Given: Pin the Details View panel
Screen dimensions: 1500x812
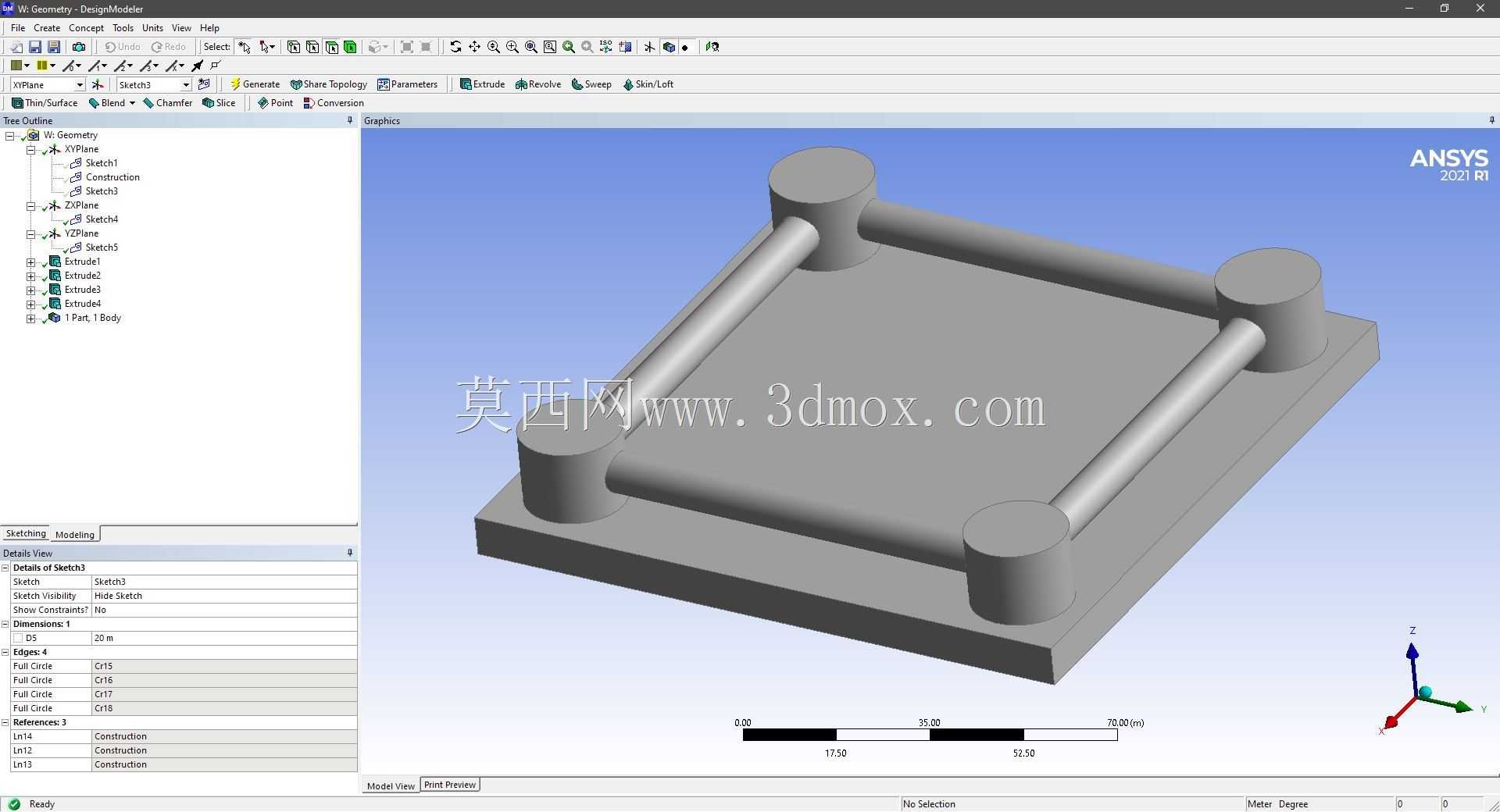Looking at the screenshot, I should 350,553.
